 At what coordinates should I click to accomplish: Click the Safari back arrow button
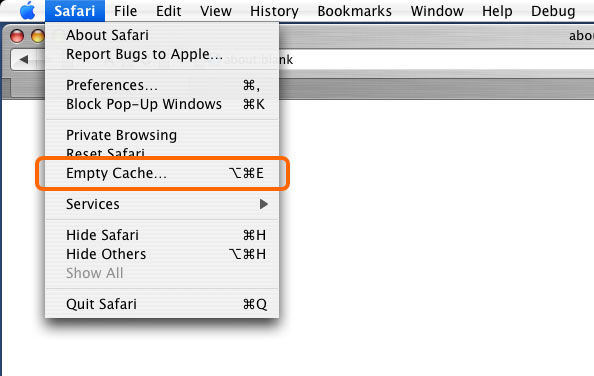tap(24, 59)
